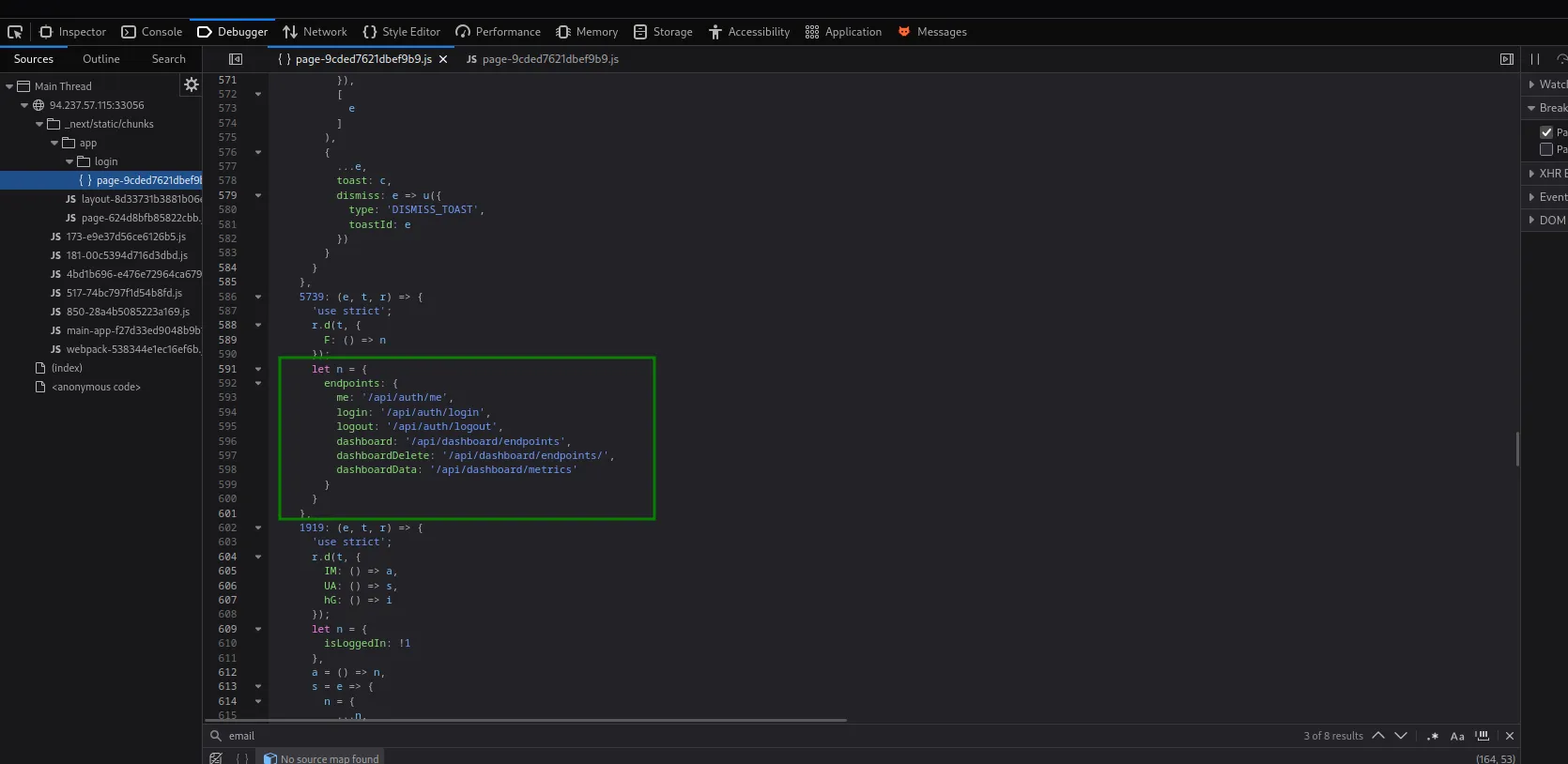Viewport: 1568px width, 764px height.
Task: Open sources tree settings gear
Action: pyautogui.click(x=192, y=84)
